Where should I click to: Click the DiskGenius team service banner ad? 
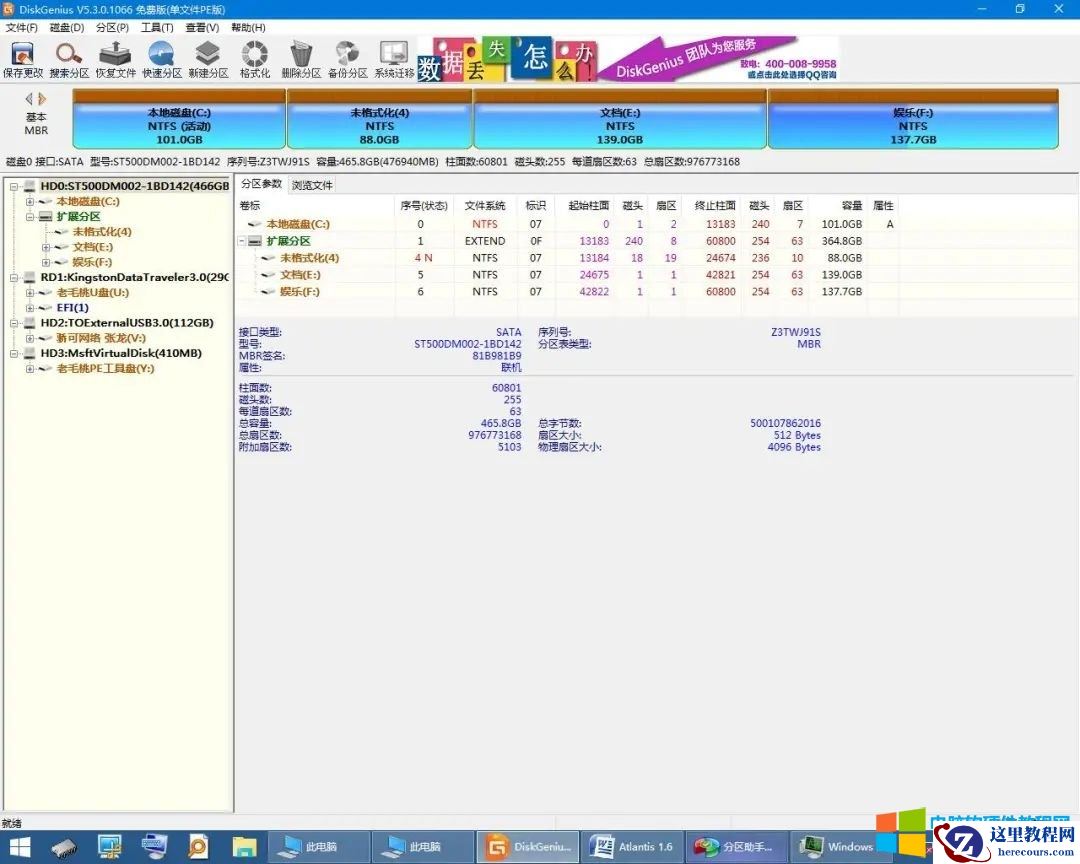coord(627,59)
